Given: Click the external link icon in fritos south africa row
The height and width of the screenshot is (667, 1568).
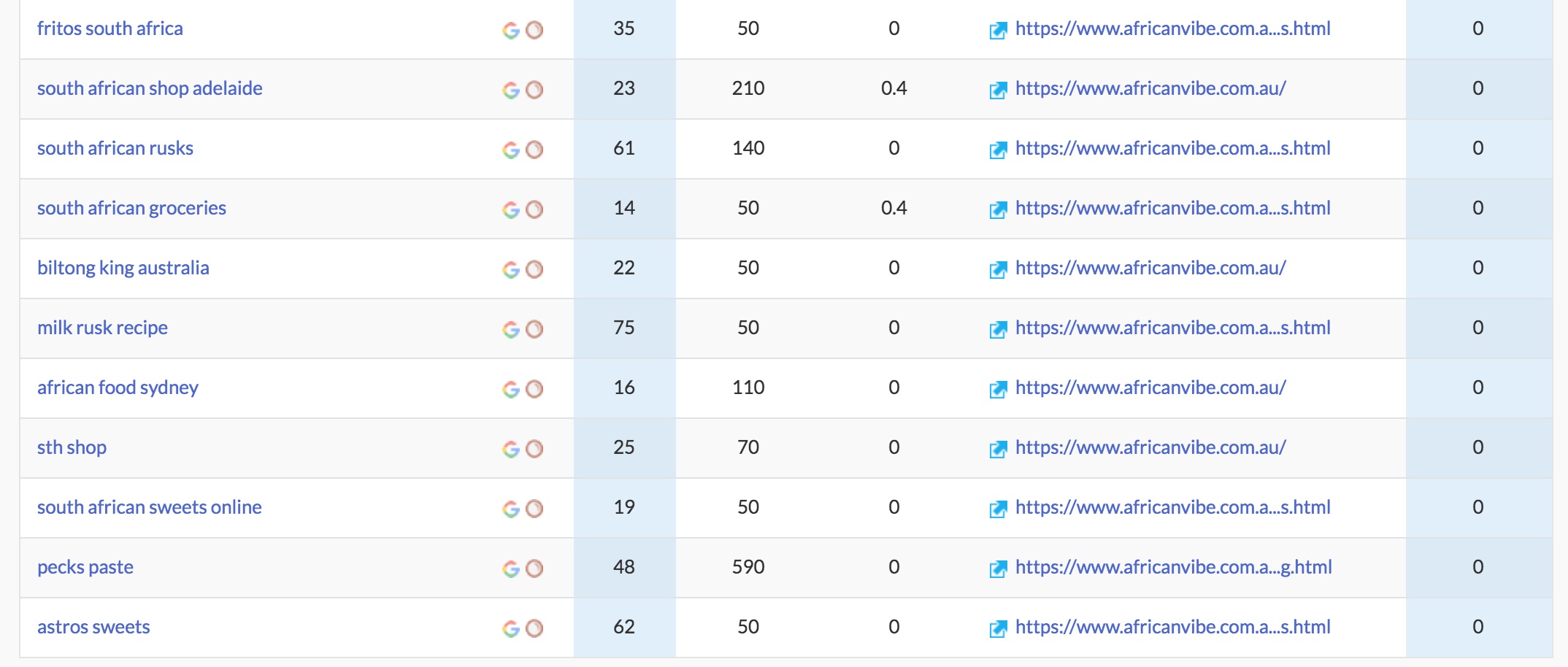Looking at the screenshot, I should click(998, 30).
